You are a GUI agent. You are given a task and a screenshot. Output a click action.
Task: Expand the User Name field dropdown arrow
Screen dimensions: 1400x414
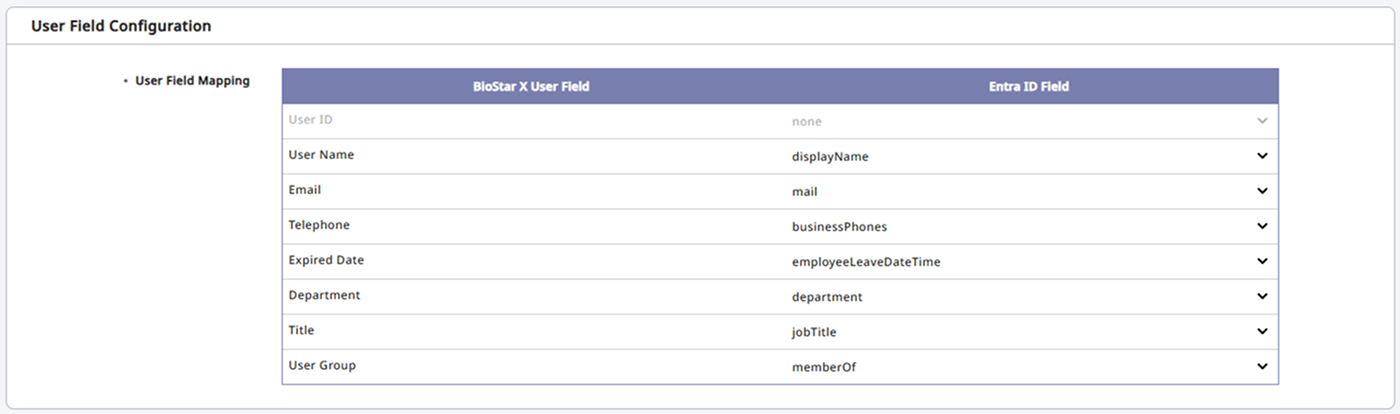pos(1262,156)
